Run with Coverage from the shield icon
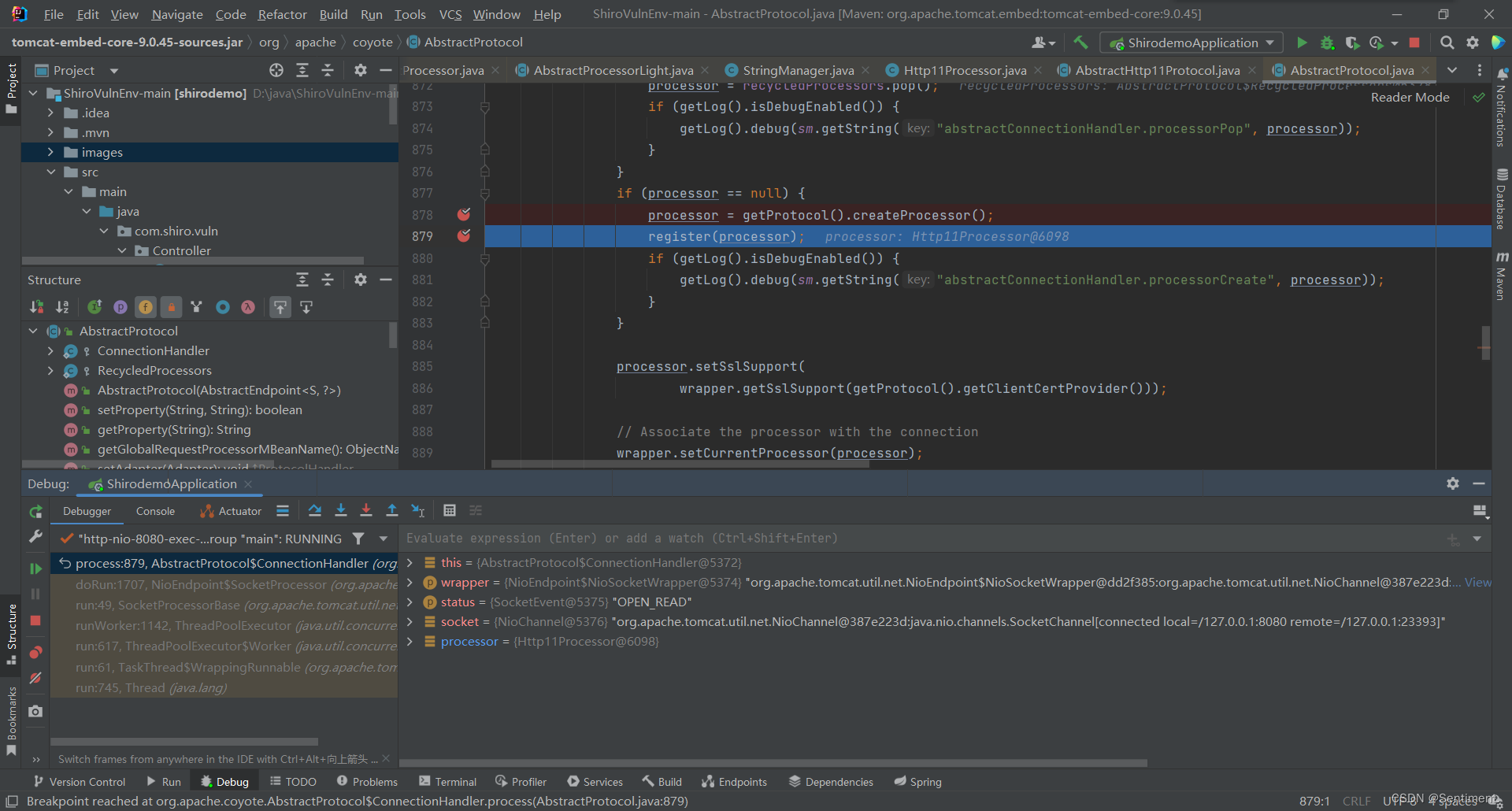Viewport: 1512px width, 811px height. [x=1352, y=43]
